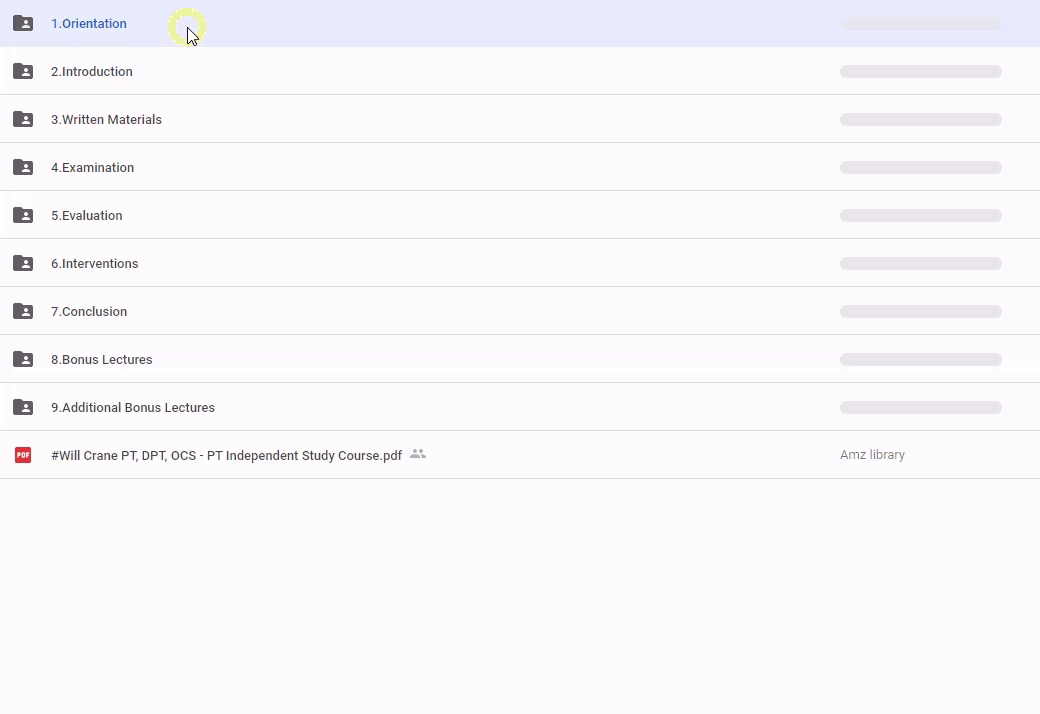The image size is (1040, 714).
Task: Select the 3.Written Materials folder name
Action: pyautogui.click(x=106, y=120)
